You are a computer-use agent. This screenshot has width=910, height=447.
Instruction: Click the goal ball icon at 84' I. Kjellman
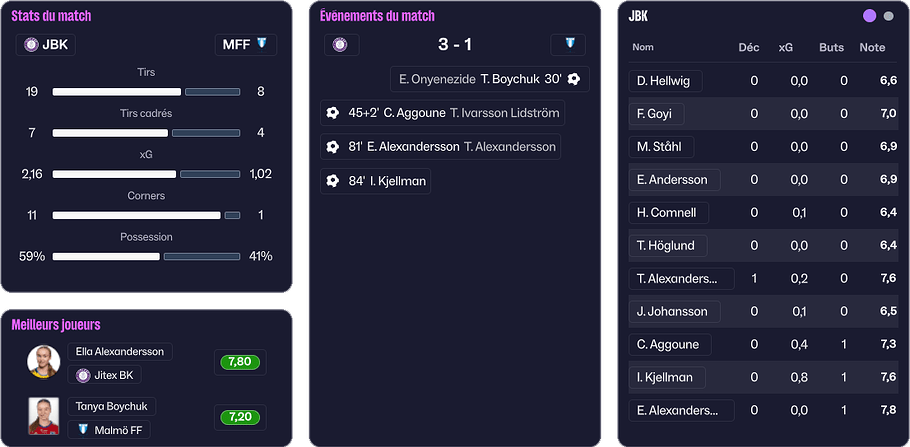(333, 181)
